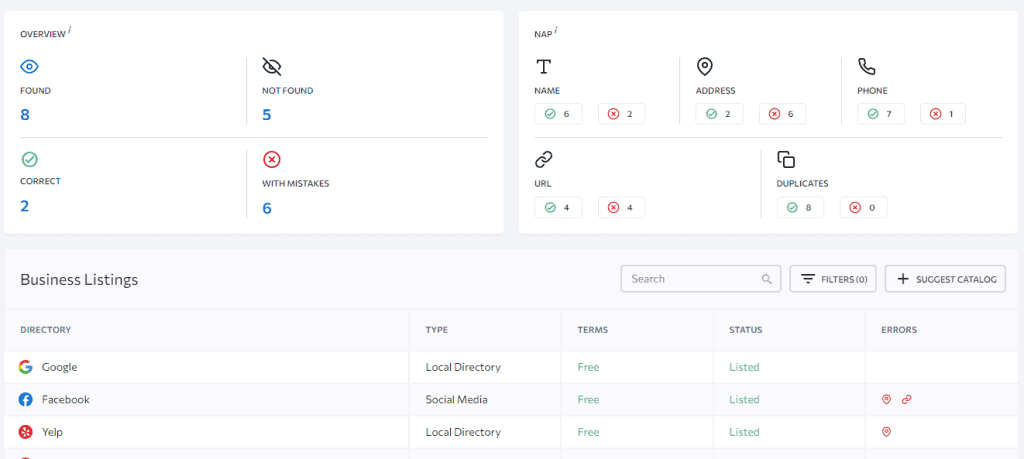Click Local Directory type in Yelp row
This screenshot has width=1024, height=459.
pyautogui.click(x=463, y=432)
